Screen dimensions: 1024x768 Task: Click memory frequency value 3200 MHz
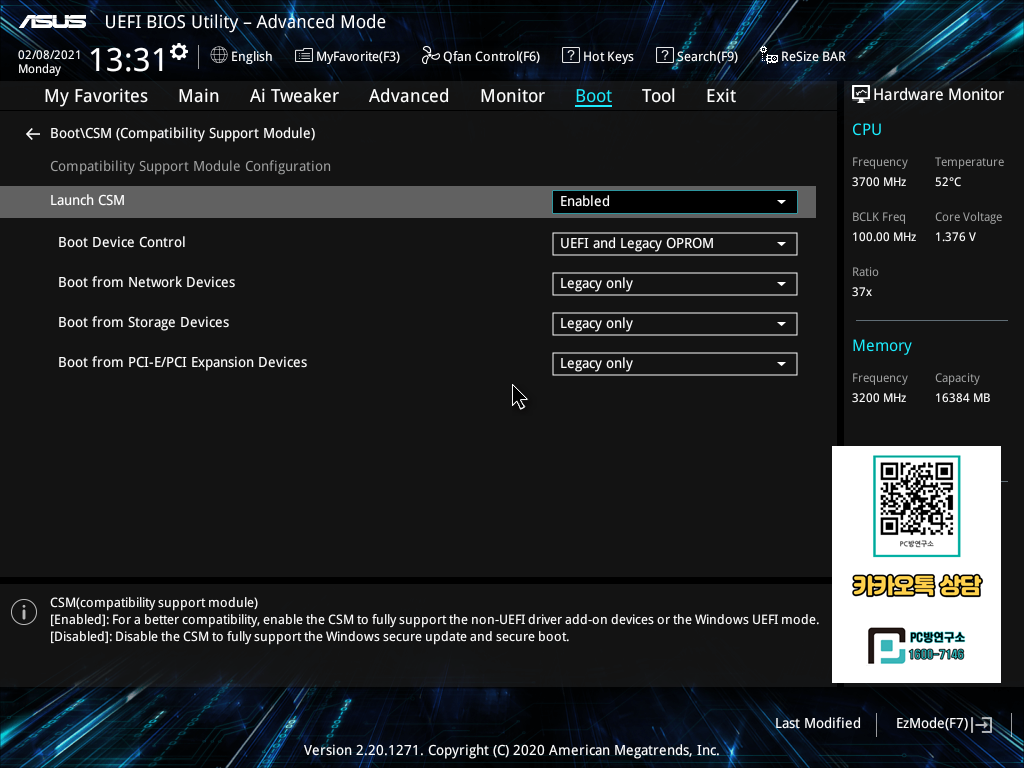[x=878, y=398]
